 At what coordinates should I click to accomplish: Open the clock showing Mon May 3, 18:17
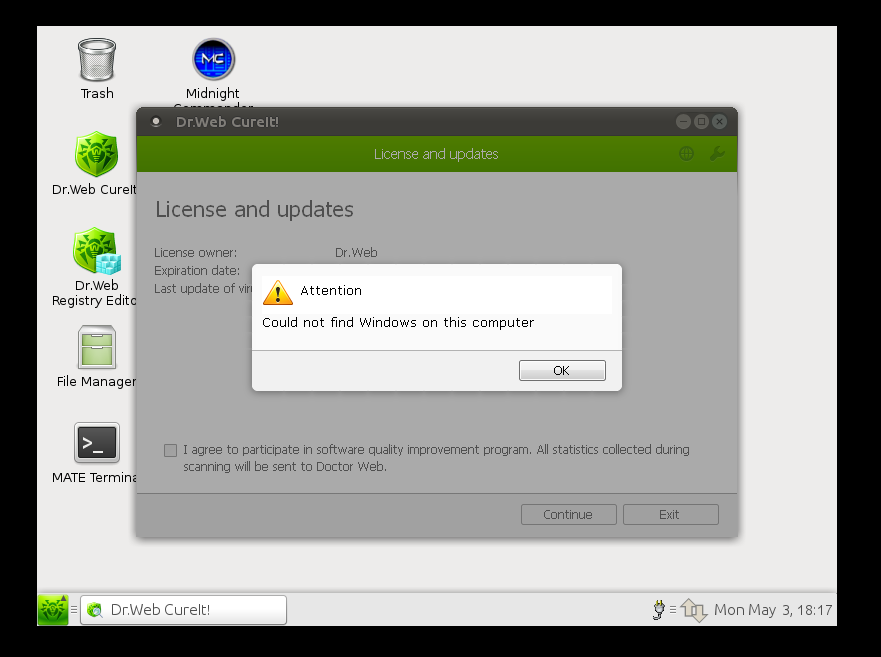773,610
